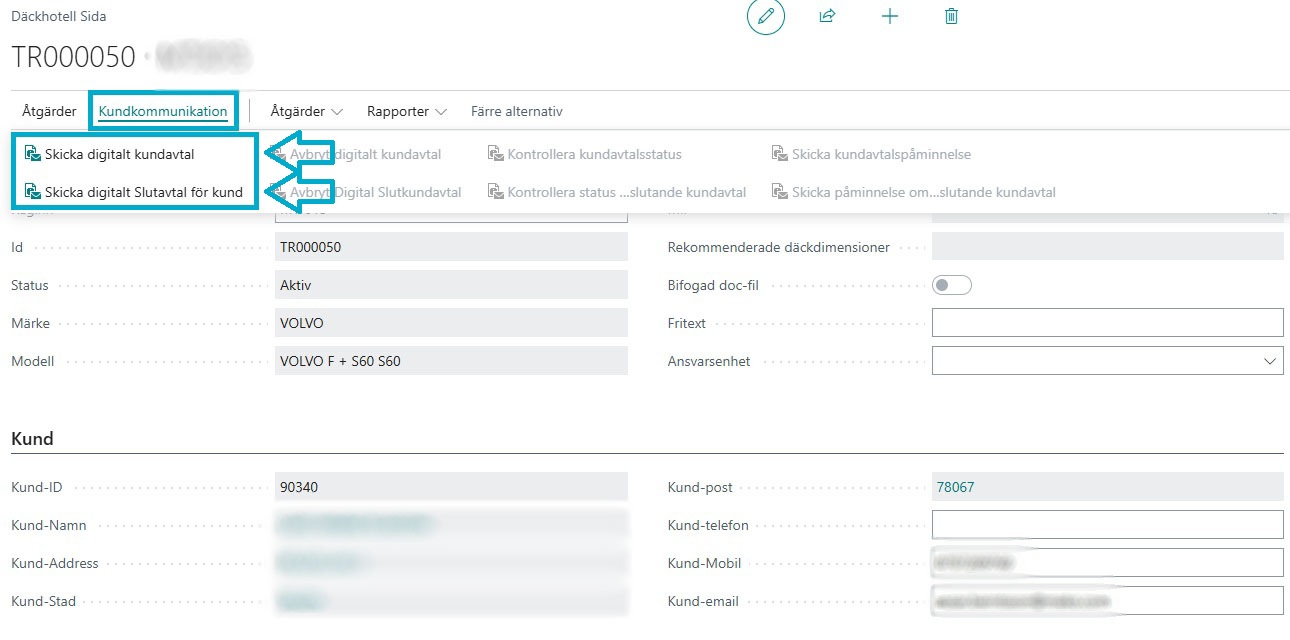Screen dimensions: 1290x640
Task: Click the Kund-telefon input field
Action: click(x=1106, y=525)
